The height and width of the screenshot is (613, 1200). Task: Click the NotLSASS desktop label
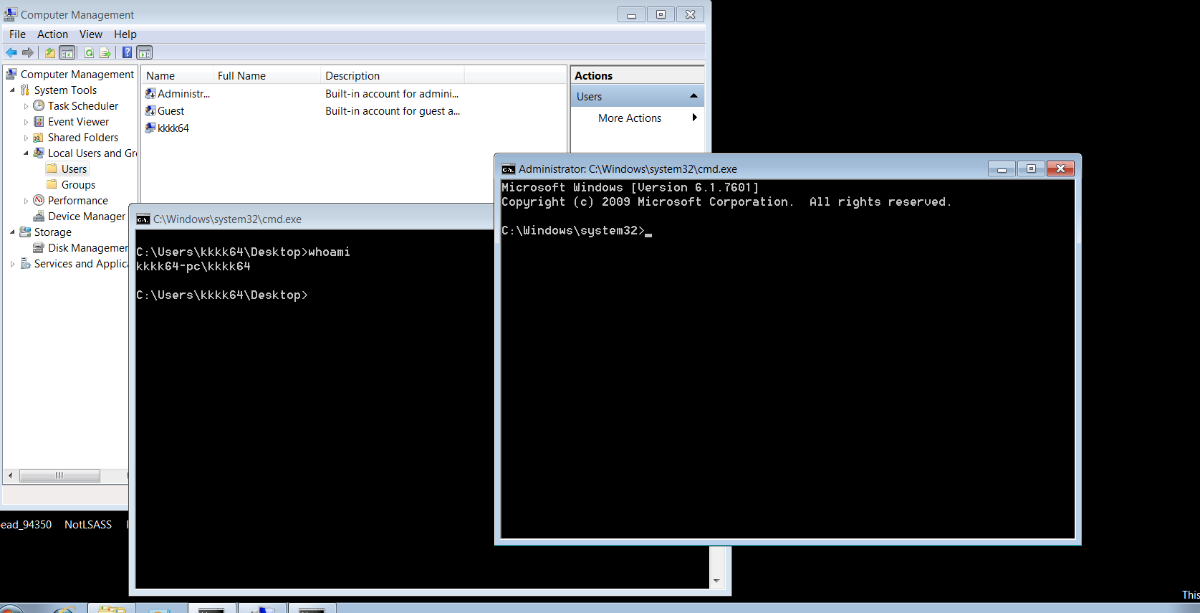(x=88, y=524)
